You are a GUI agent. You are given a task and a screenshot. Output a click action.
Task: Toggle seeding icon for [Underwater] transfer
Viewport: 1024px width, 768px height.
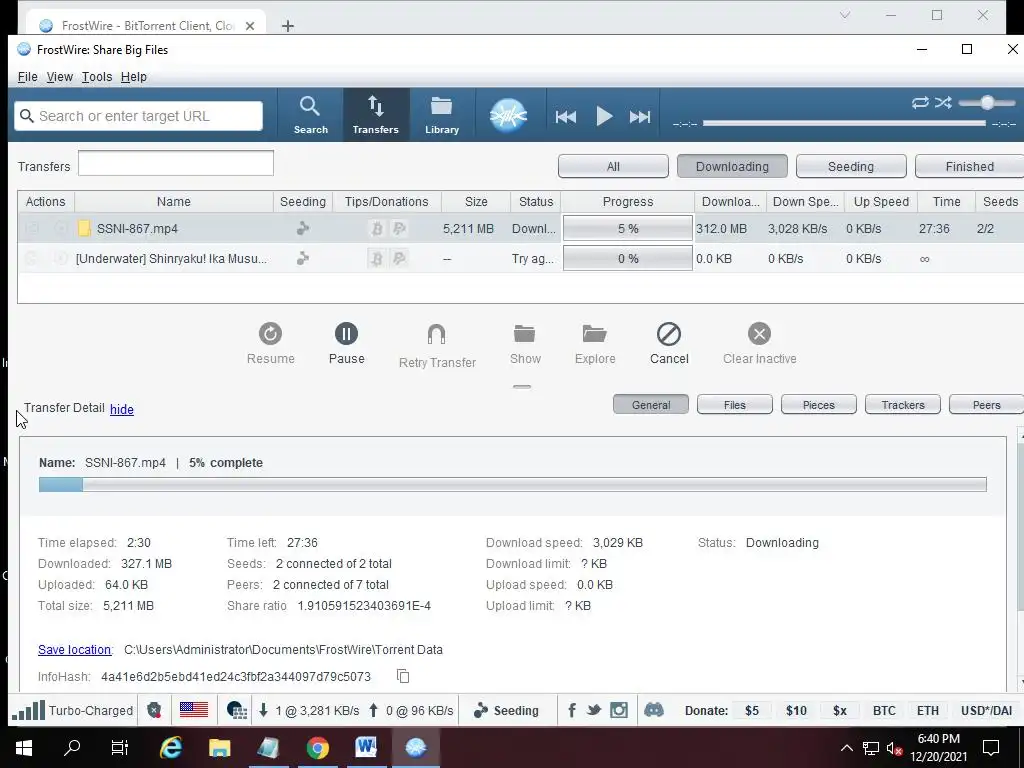coord(302,259)
